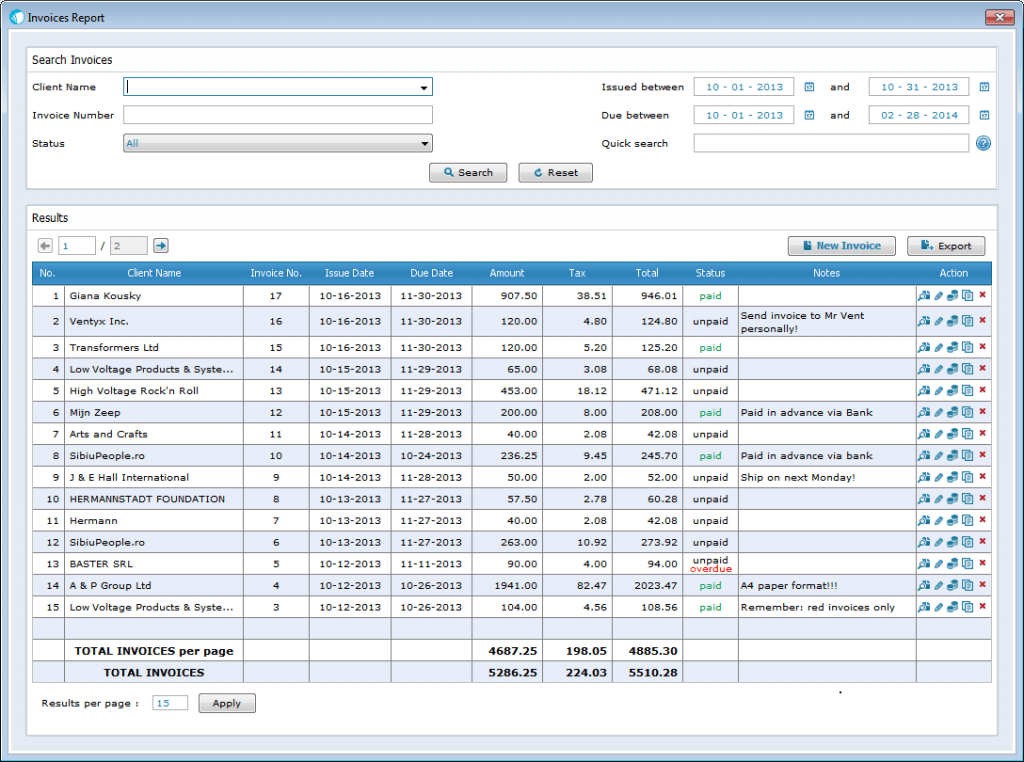Image resolution: width=1024 pixels, height=762 pixels.
Task: Open the view invoice icon for Giana Kousky
Action: coord(923,295)
